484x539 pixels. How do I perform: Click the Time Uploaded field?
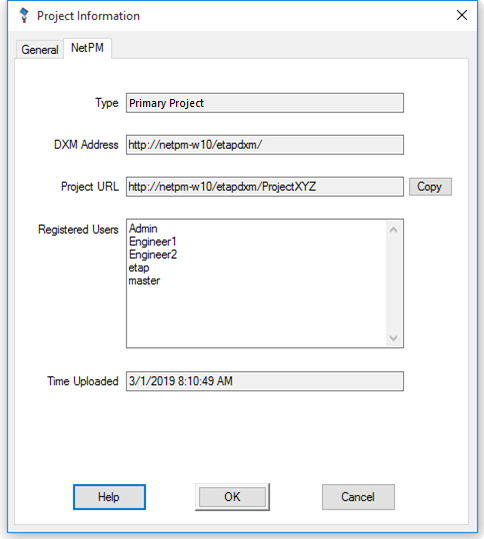(x=265, y=381)
